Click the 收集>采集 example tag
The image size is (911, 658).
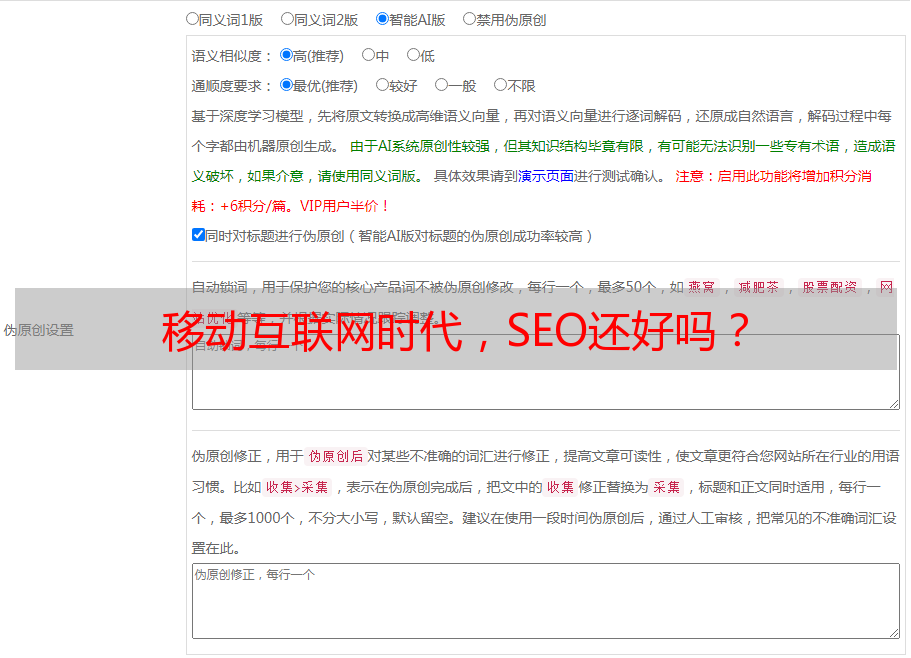coord(297,487)
